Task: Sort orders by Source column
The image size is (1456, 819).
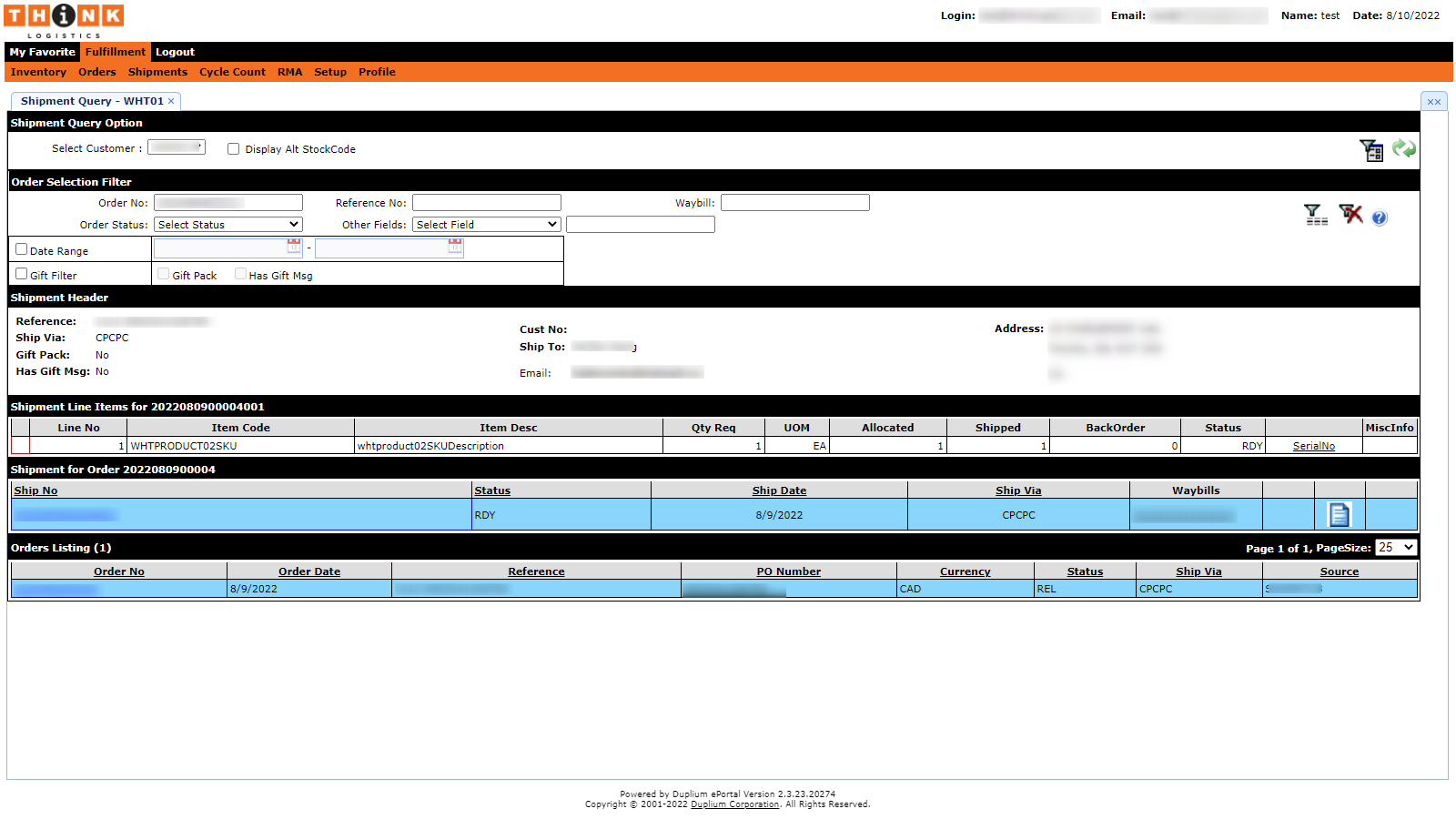Action: tap(1340, 571)
